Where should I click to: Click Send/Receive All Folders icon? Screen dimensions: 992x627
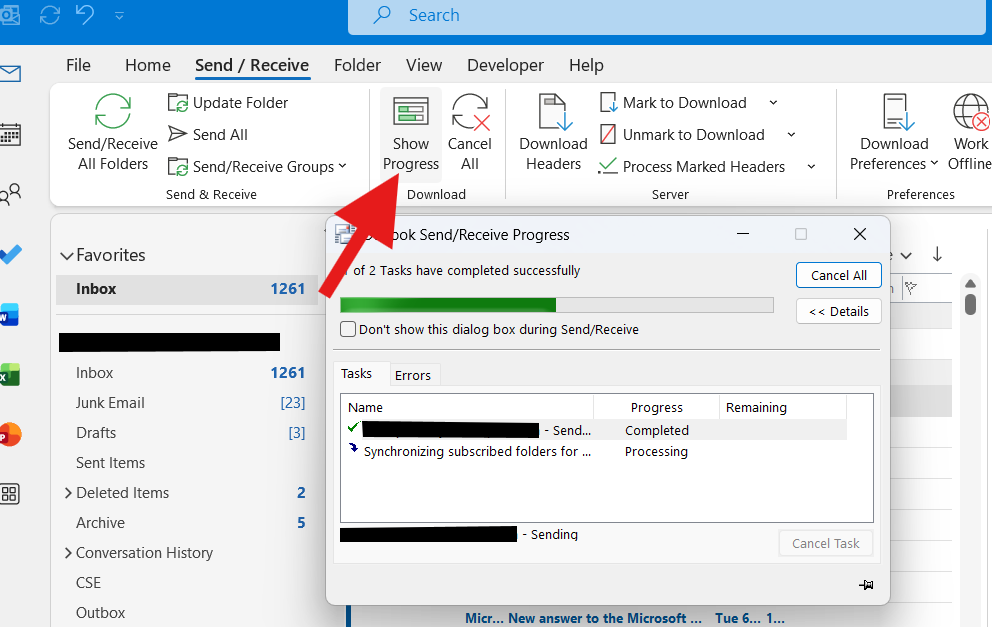(113, 111)
